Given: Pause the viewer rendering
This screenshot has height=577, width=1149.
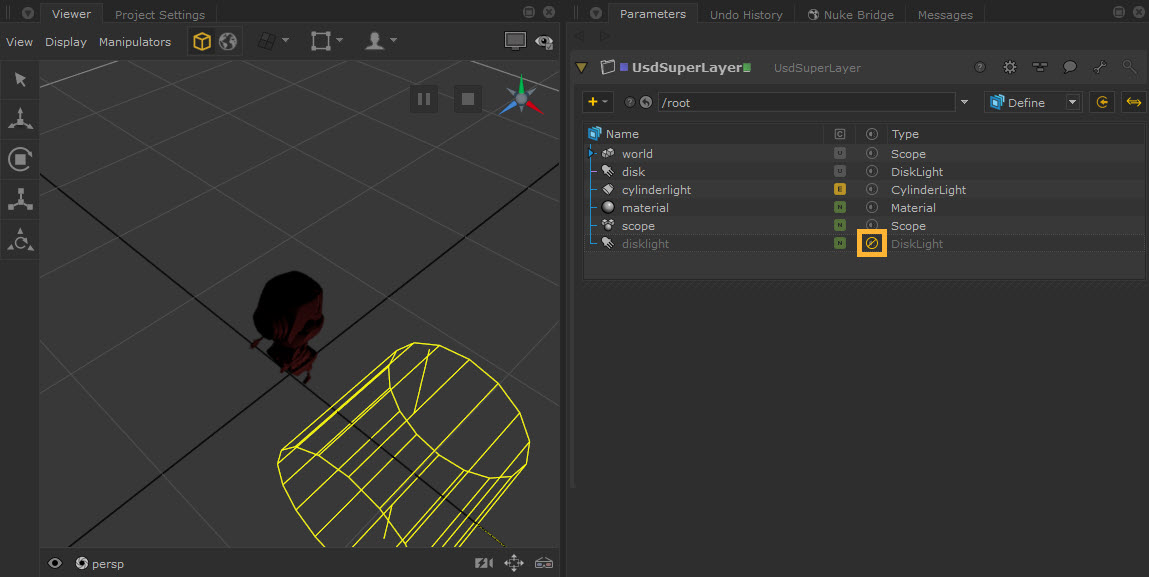Looking at the screenshot, I should pos(424,99).
